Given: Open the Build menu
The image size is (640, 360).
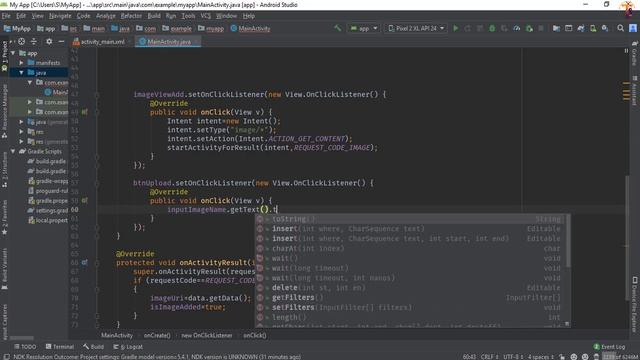Looking at the screenshot, I should tap(154, 16).
